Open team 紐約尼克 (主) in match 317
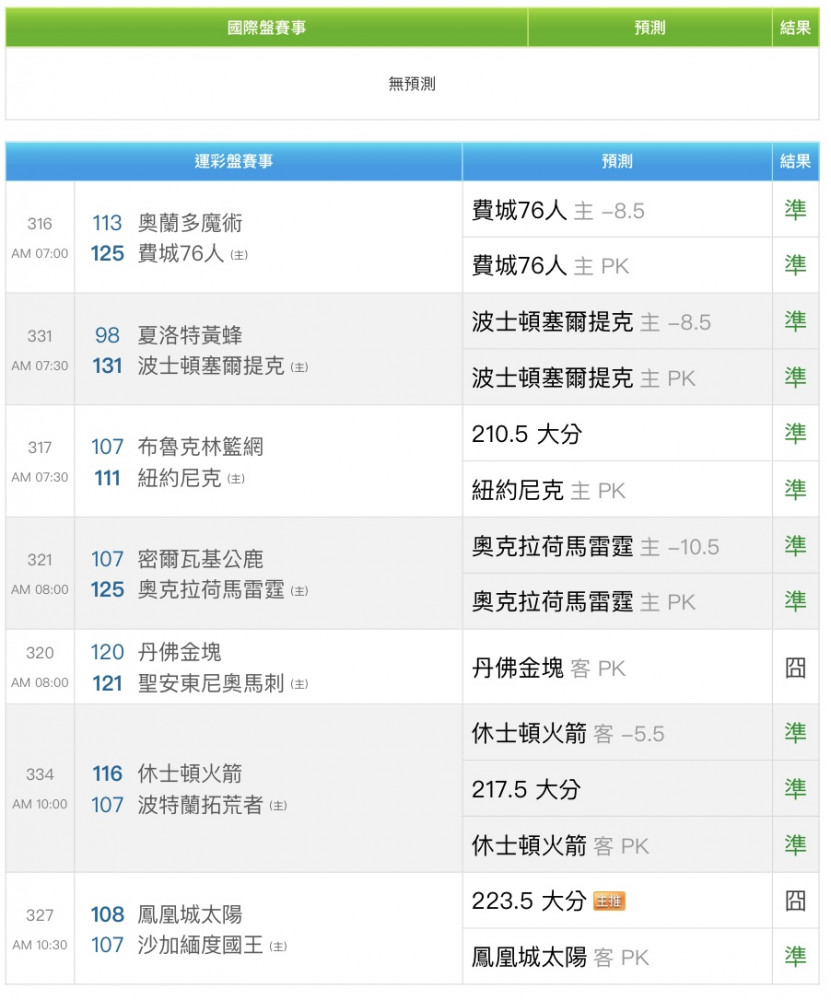The height and width of the screenshot is (1000, 831). click(191, 478)
